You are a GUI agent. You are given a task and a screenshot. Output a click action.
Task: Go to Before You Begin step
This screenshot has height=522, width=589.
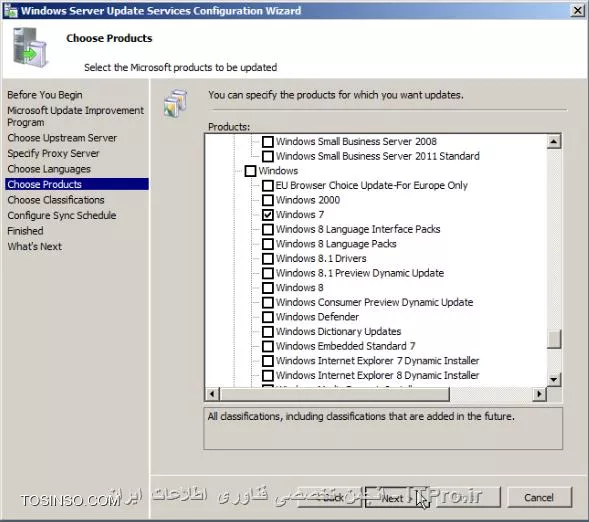45,95
